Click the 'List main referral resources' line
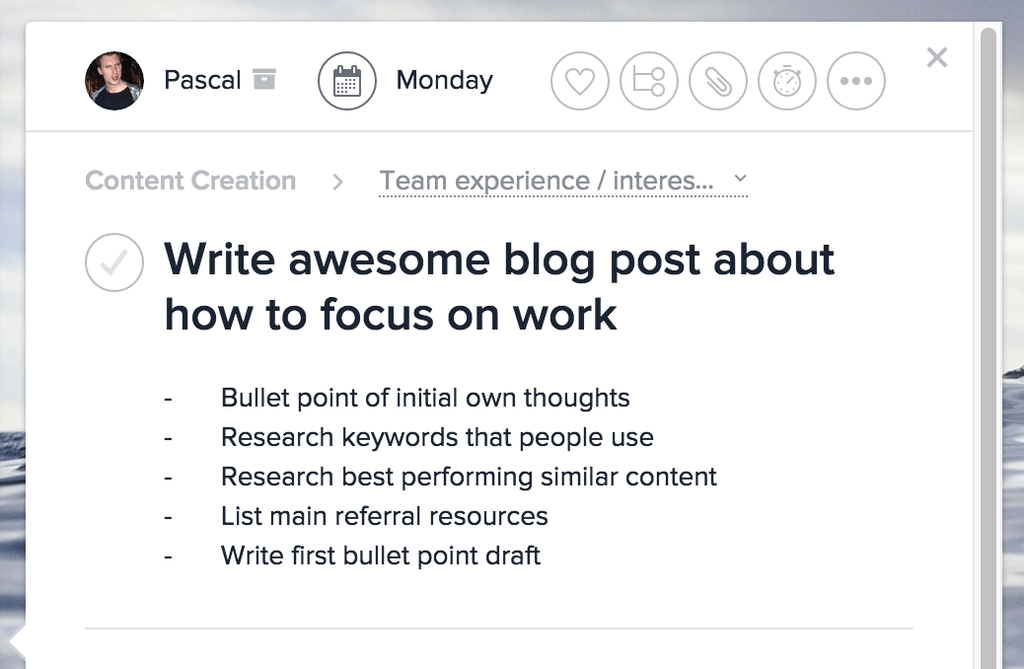The width and height of the screenshot is (1024, 669). click(x=384, y=516)
